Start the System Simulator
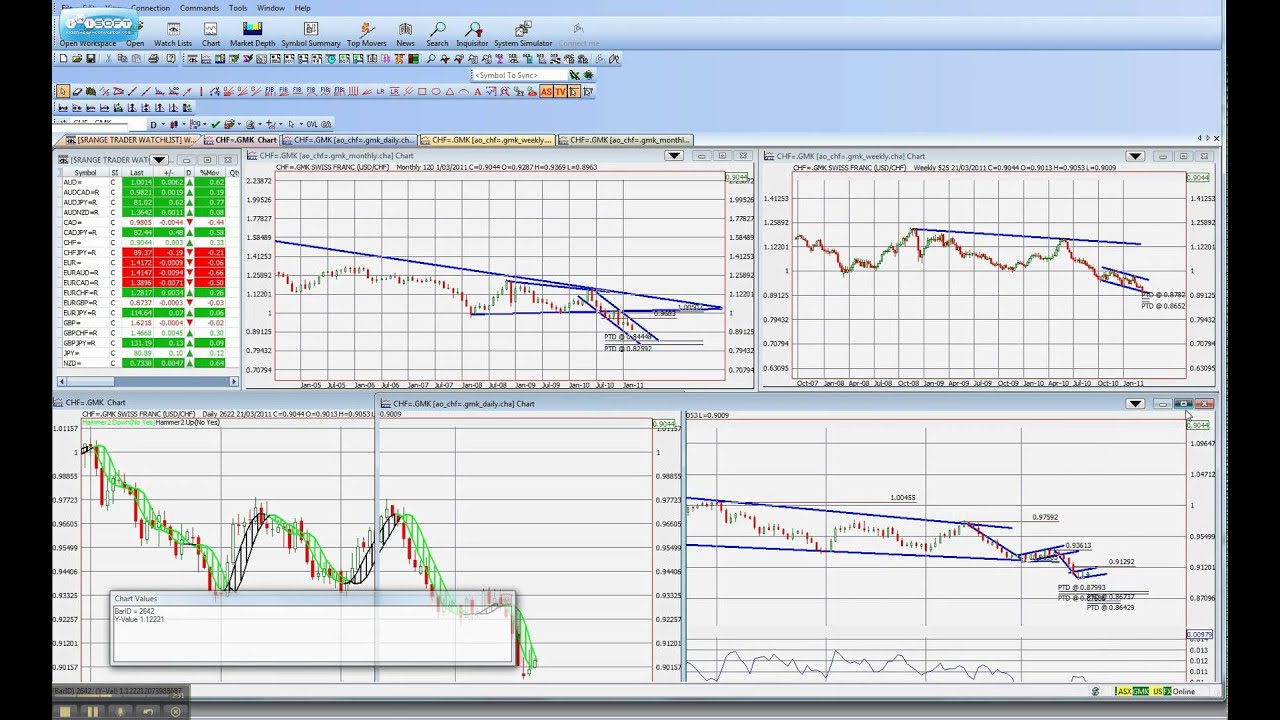1280x720 pixels. pyautogui.click(x=522, y=34)
